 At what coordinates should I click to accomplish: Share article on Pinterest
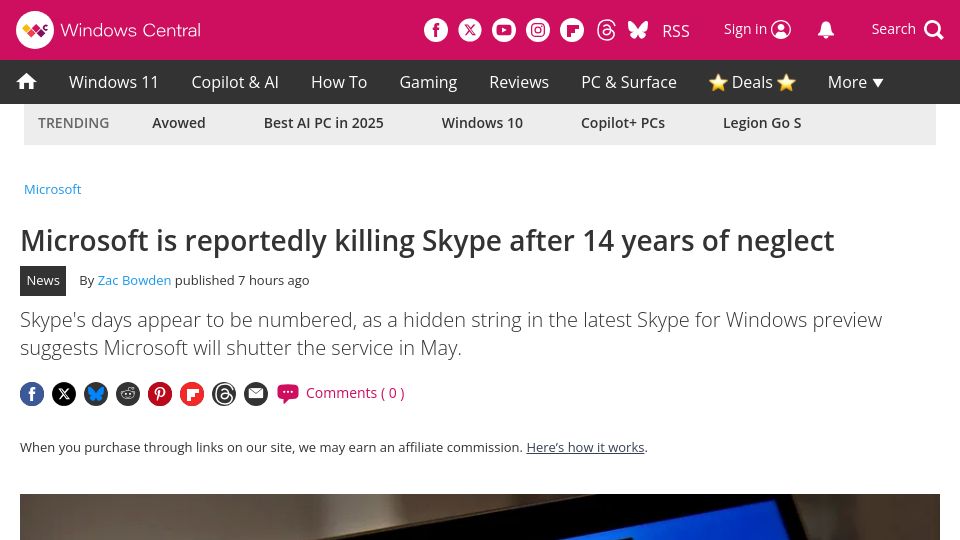(160, 394)
